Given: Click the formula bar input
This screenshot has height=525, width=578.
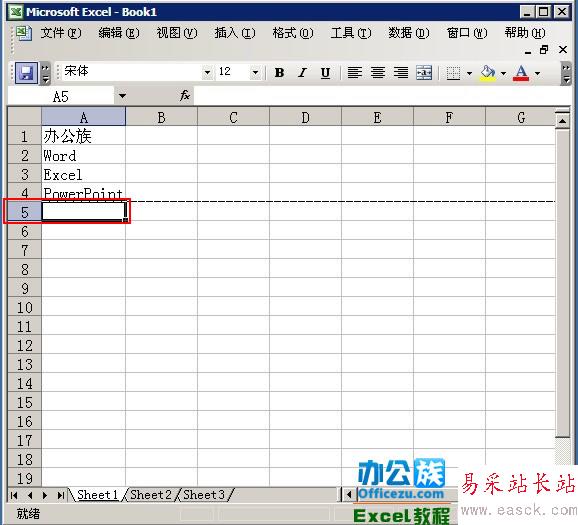Looking at the screenshot, I should 382,96.
